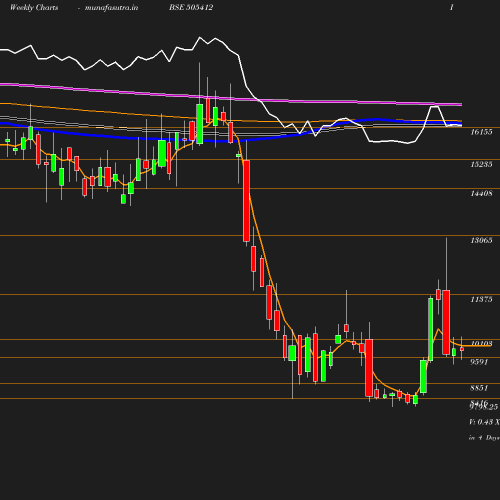The width and height of the screenshot is (500, 500).
Task: Click the 11375 price level label
Action: (481, 299)
